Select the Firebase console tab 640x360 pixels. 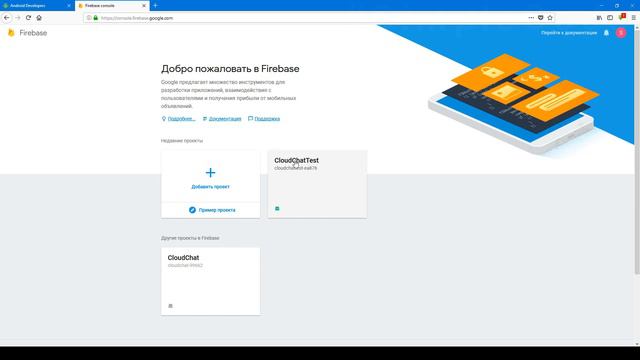(x=112, y=6)
